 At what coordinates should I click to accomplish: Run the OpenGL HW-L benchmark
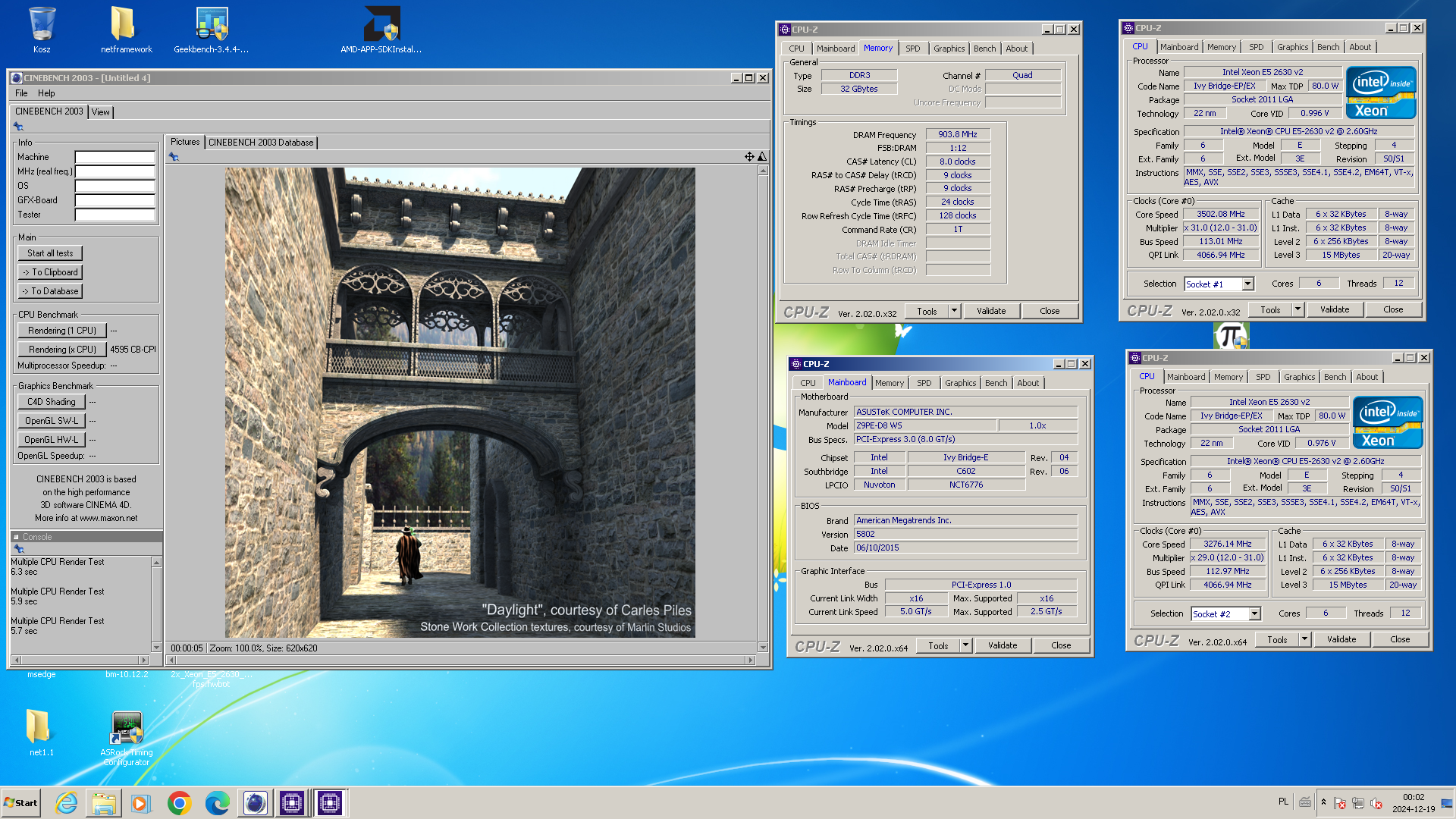(x=52, y=440)
